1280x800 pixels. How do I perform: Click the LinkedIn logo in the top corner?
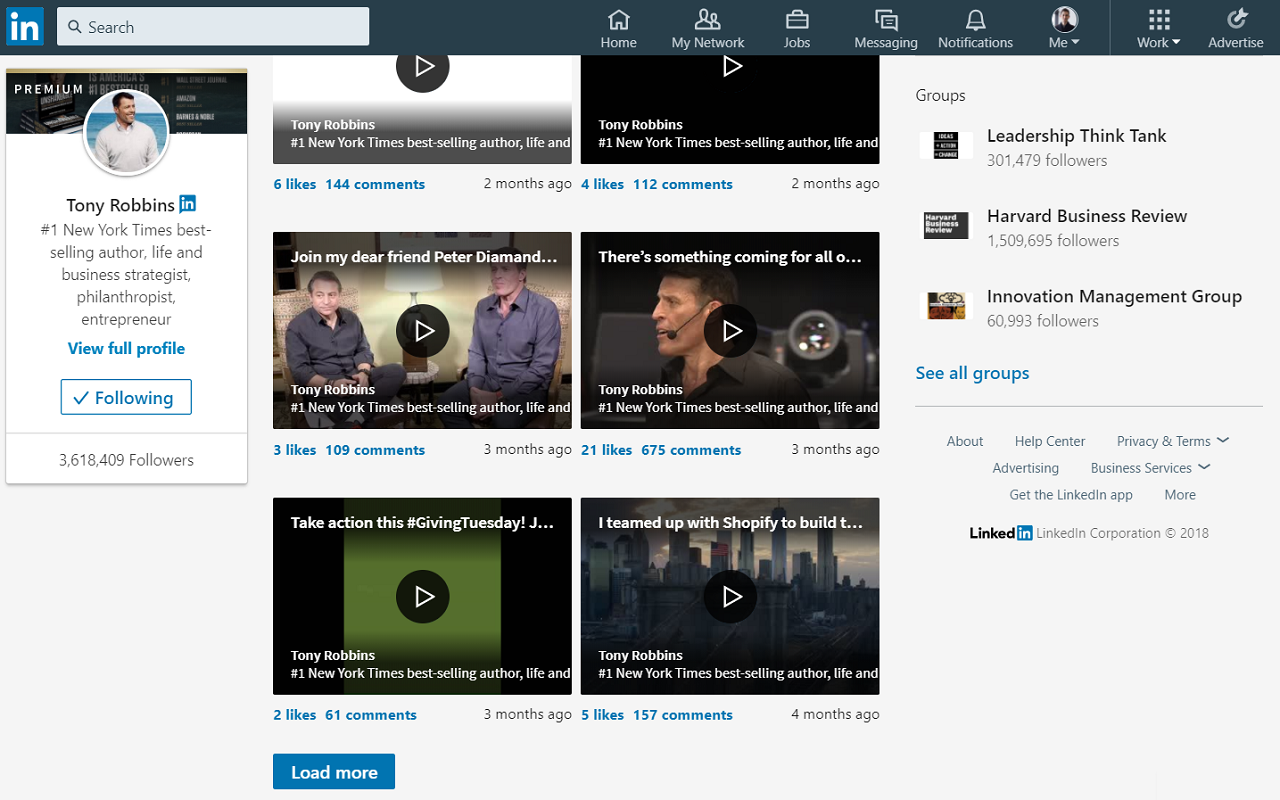[24, 26]
